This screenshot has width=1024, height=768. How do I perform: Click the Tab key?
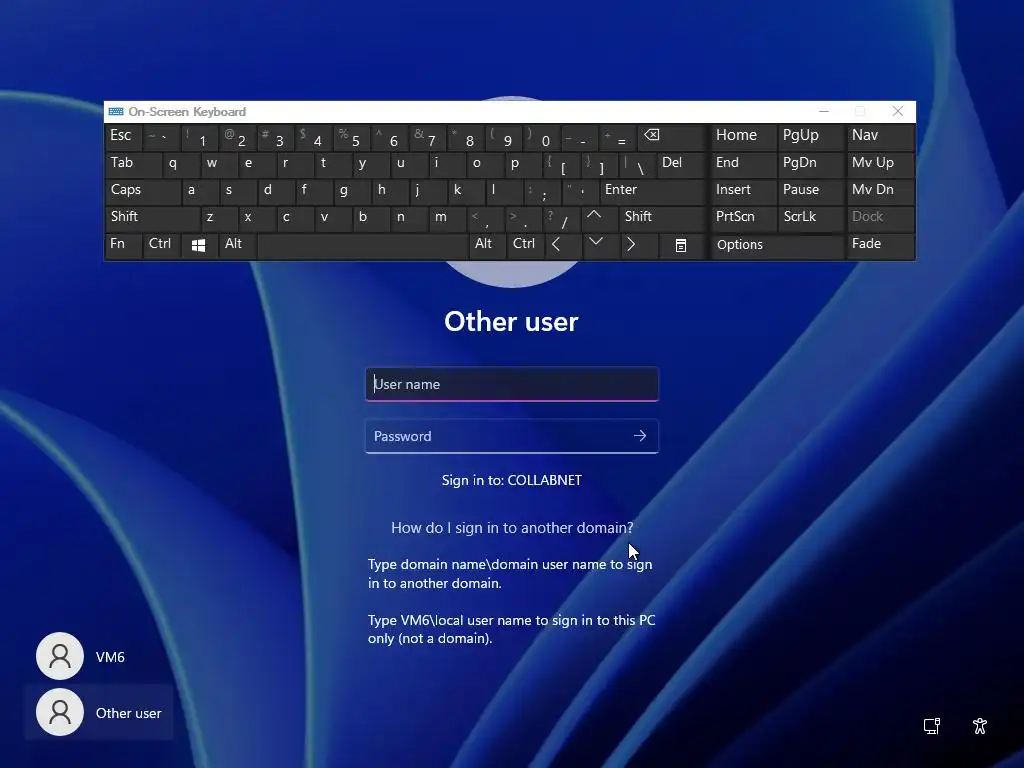coord(133,163)
